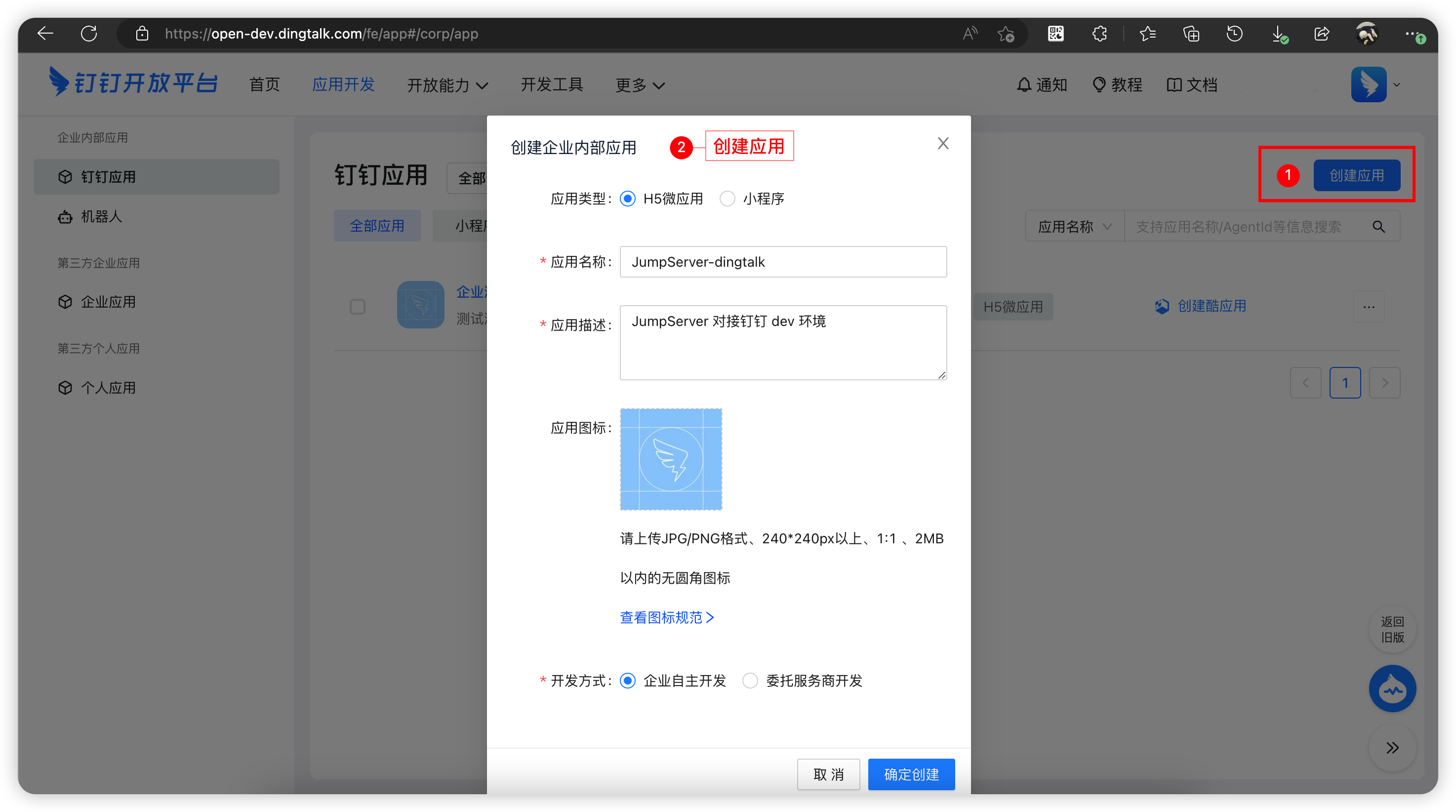Click the blue assistant chat icon

click(1392, 689)
